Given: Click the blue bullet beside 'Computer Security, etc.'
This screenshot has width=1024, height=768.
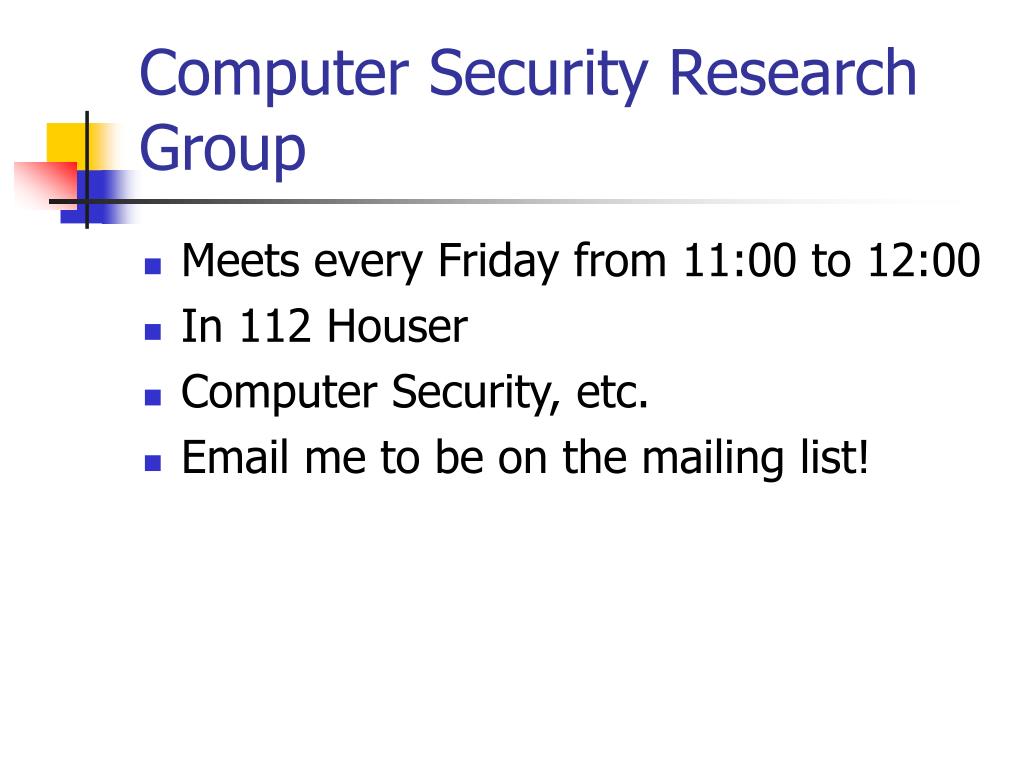Looking at the screenshot, I should click(153, 397).
